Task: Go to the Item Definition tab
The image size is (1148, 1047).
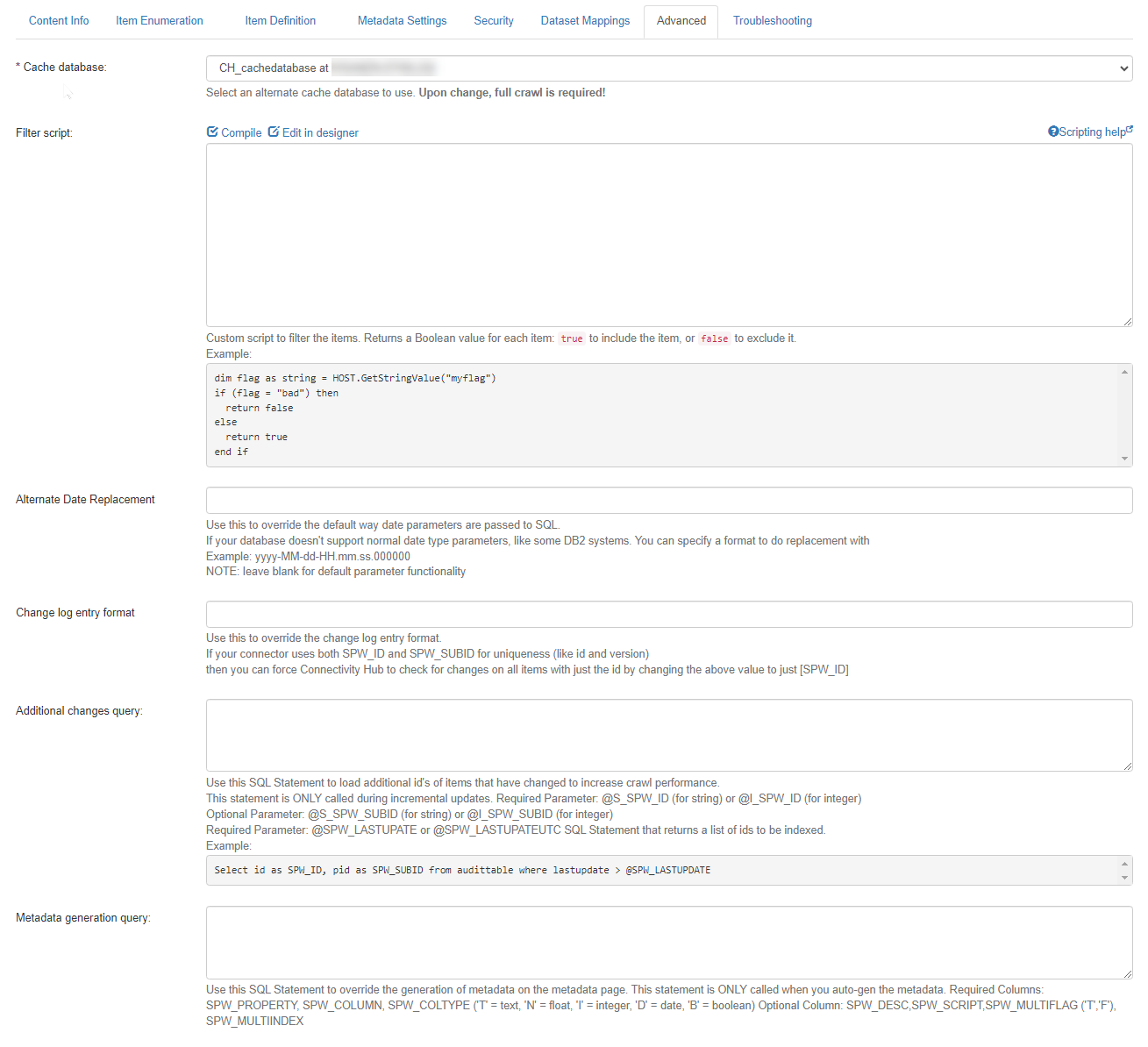Action: [280, 21]
